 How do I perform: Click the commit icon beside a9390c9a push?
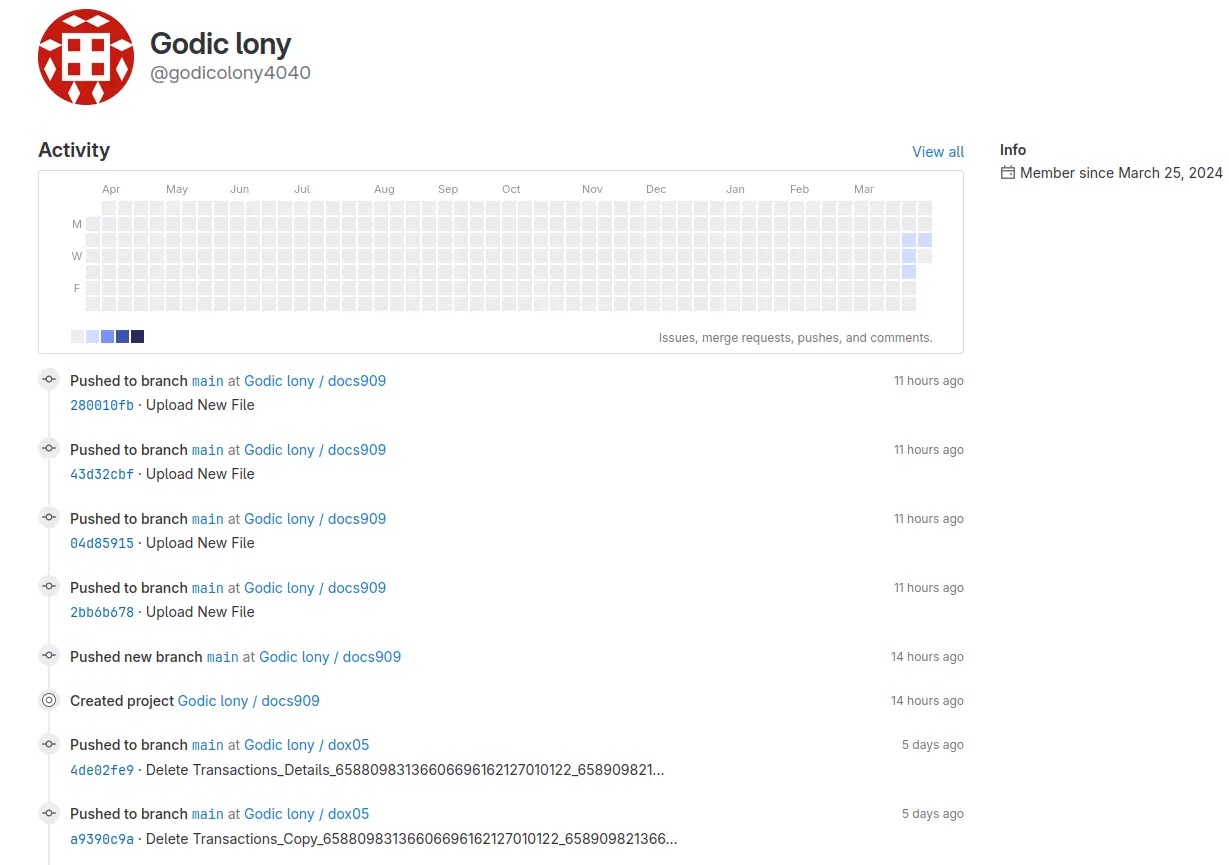[49, 813]
